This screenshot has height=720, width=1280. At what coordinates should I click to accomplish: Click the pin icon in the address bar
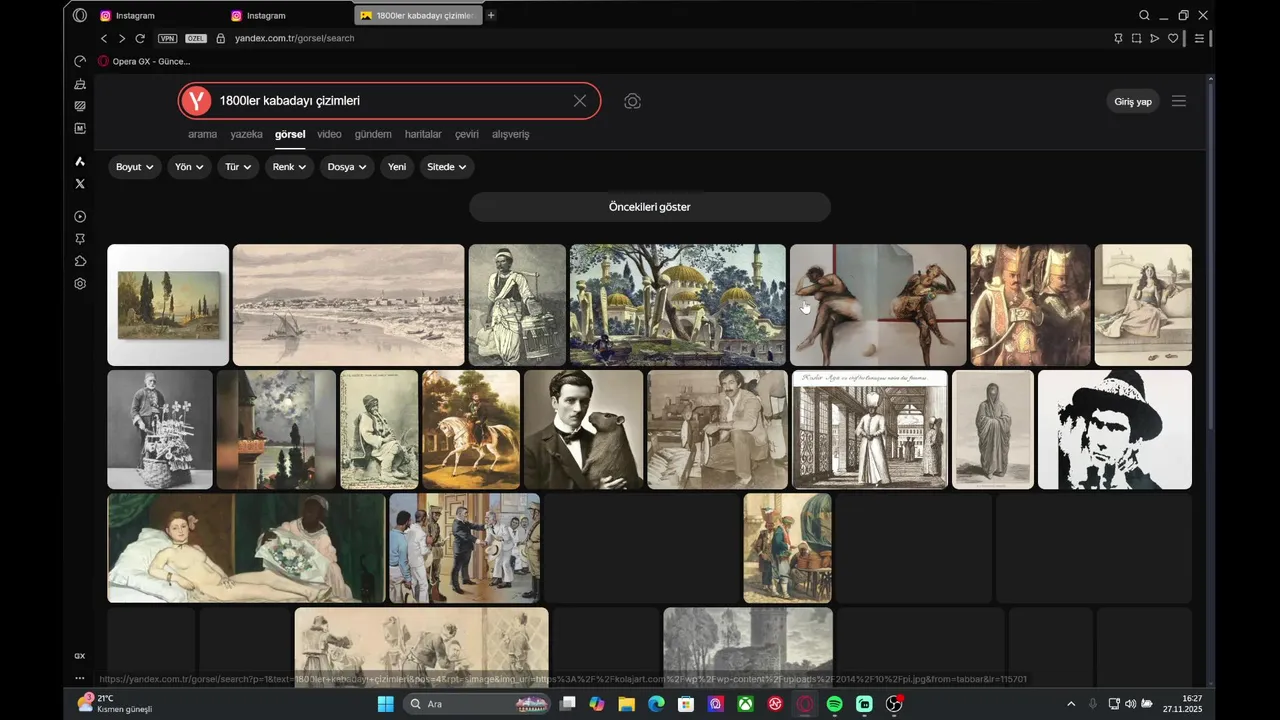(x=1118, y=38)
